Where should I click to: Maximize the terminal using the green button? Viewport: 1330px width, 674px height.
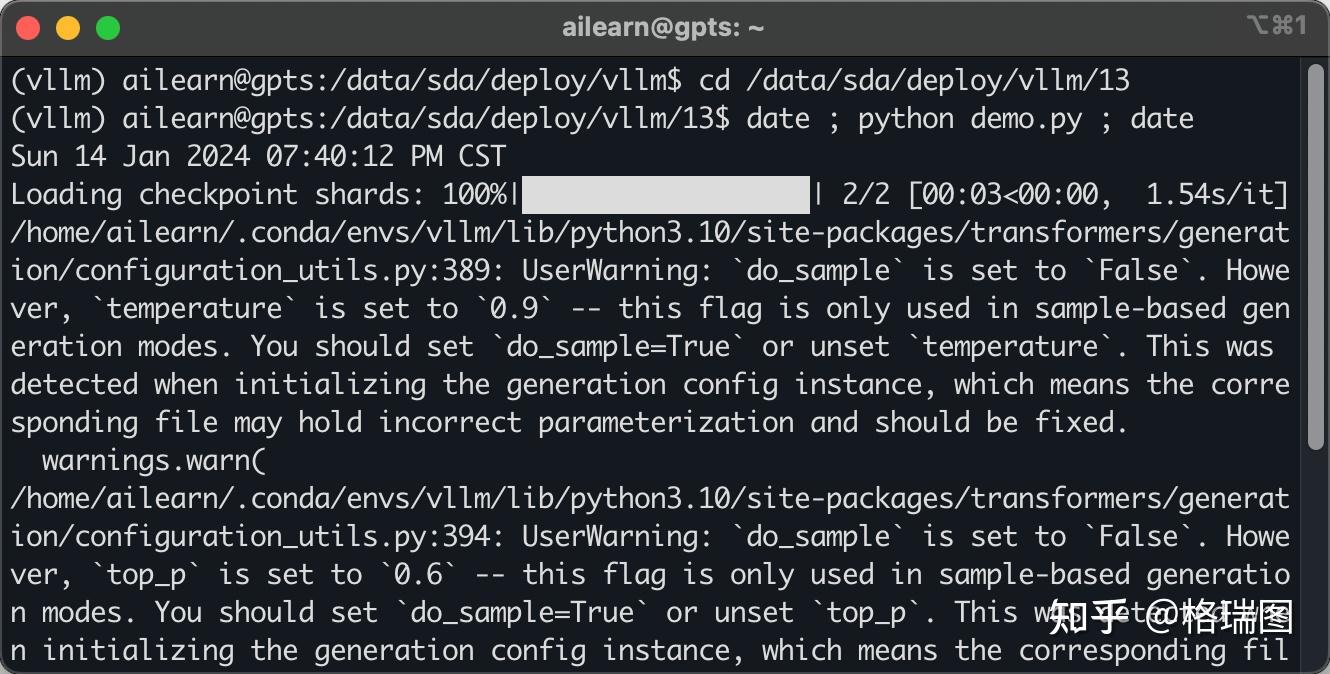108,28
